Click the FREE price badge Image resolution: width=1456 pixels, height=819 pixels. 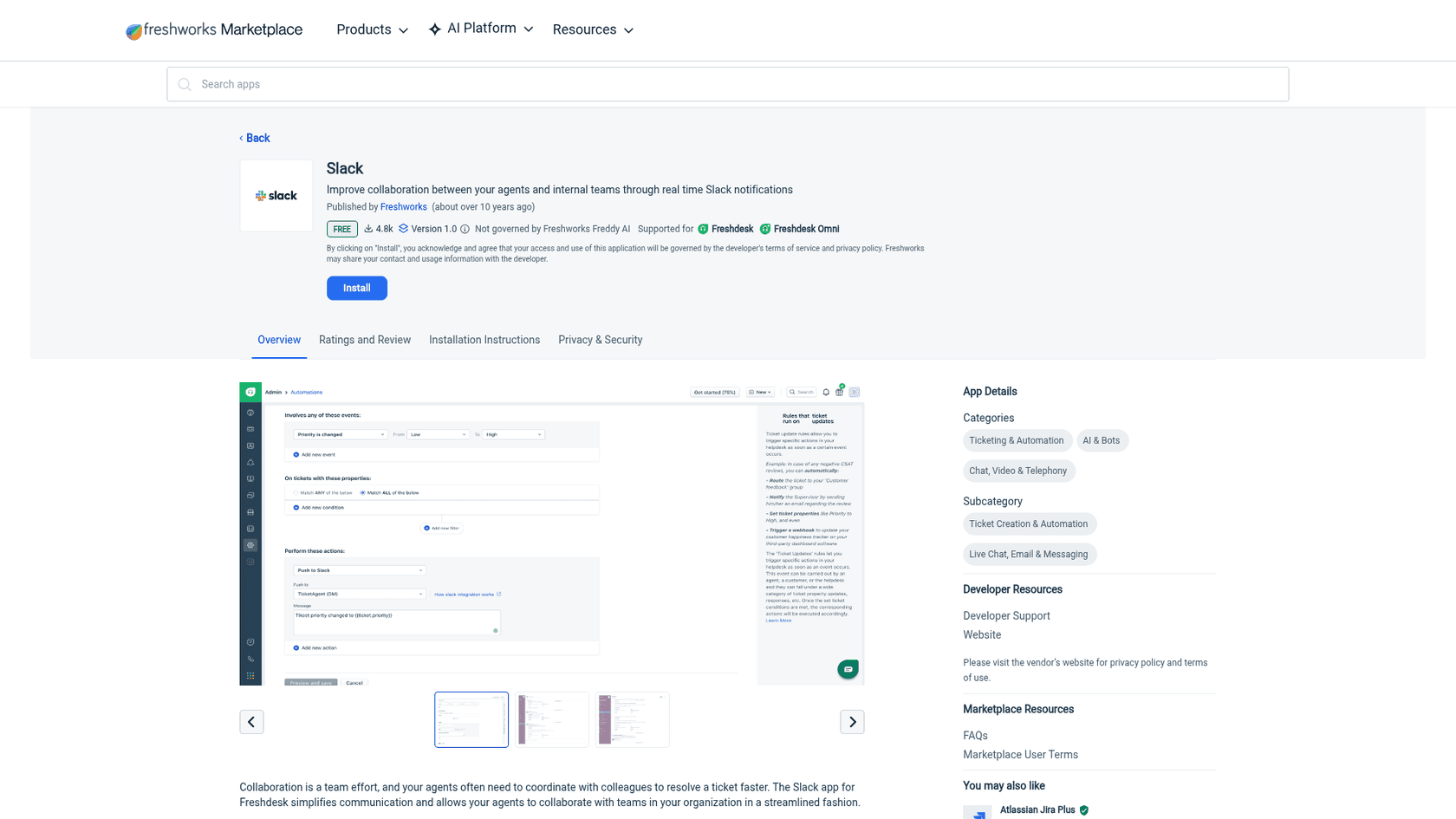(x=342, y=229)
